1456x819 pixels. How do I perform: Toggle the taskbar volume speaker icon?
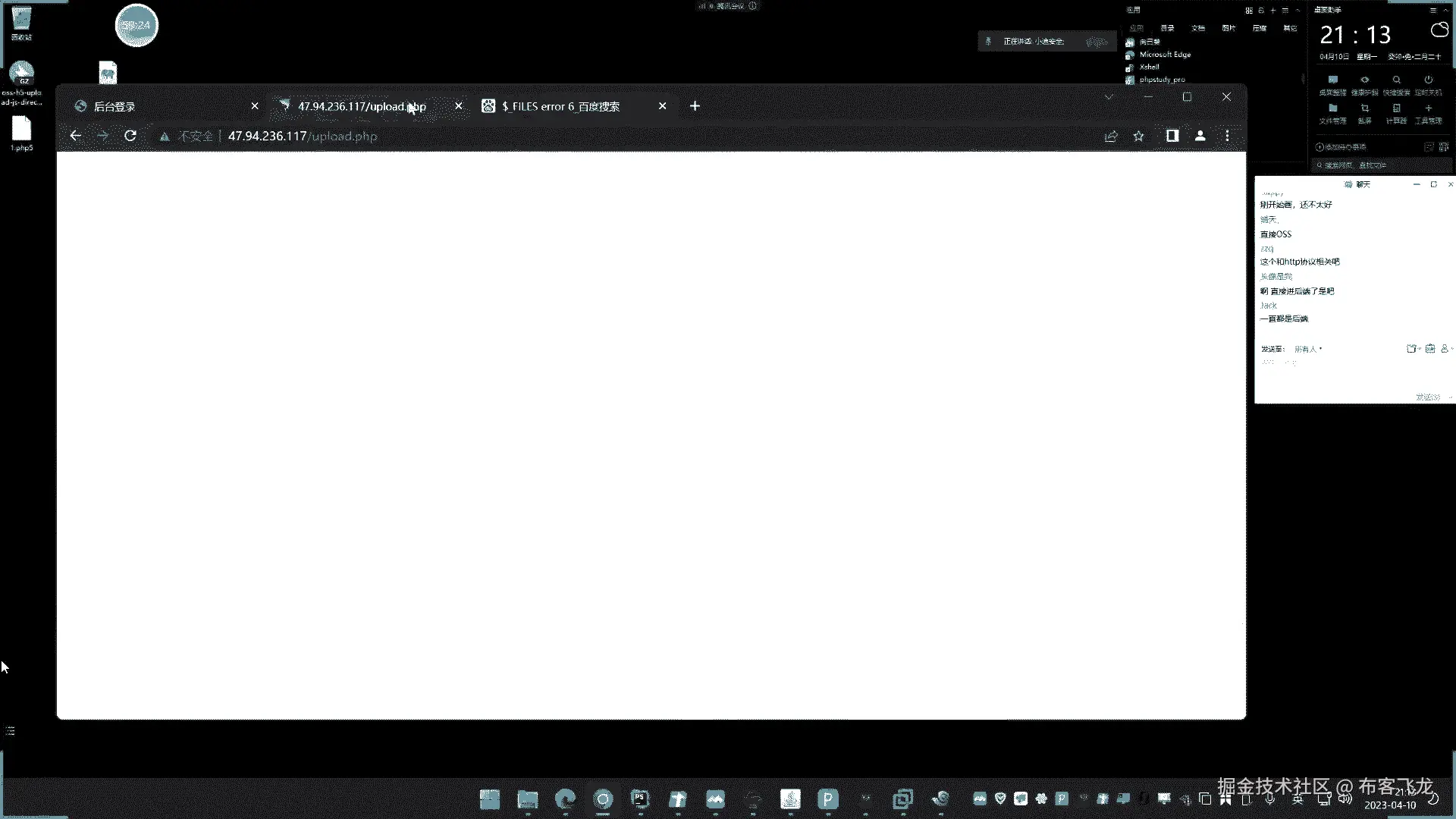(1345, 799)
